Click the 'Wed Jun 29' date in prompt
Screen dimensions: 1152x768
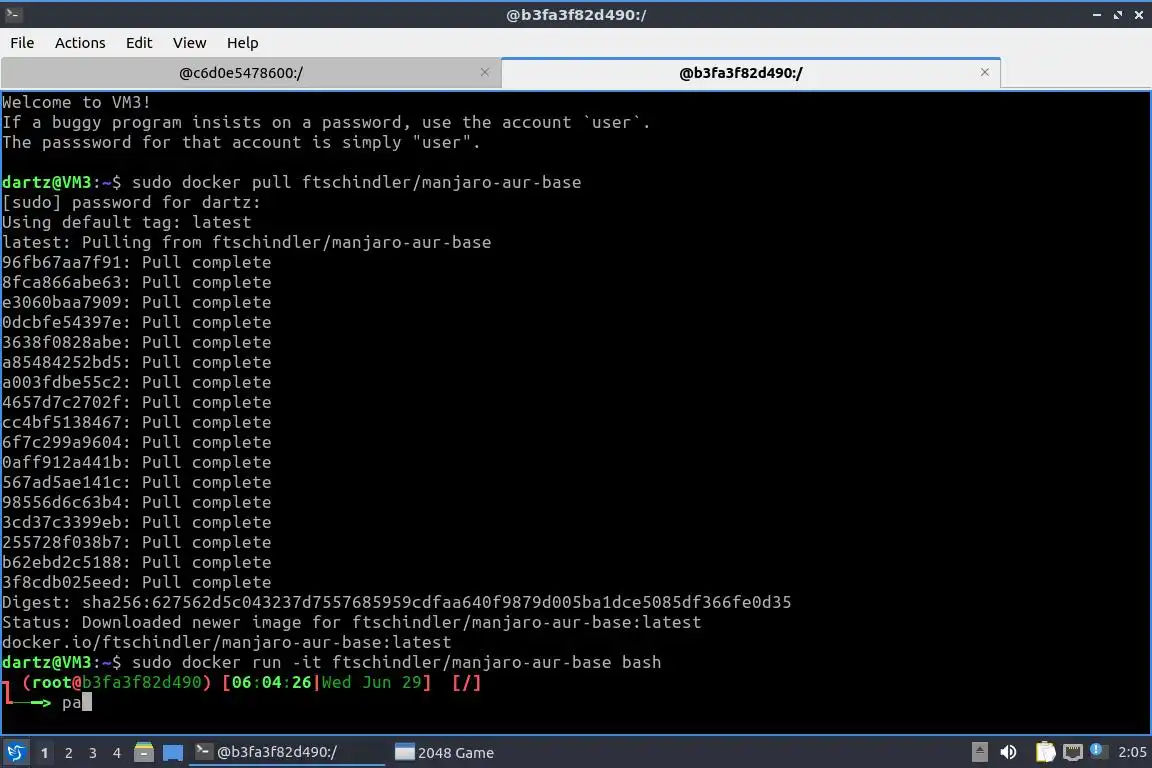coord(372,682)
